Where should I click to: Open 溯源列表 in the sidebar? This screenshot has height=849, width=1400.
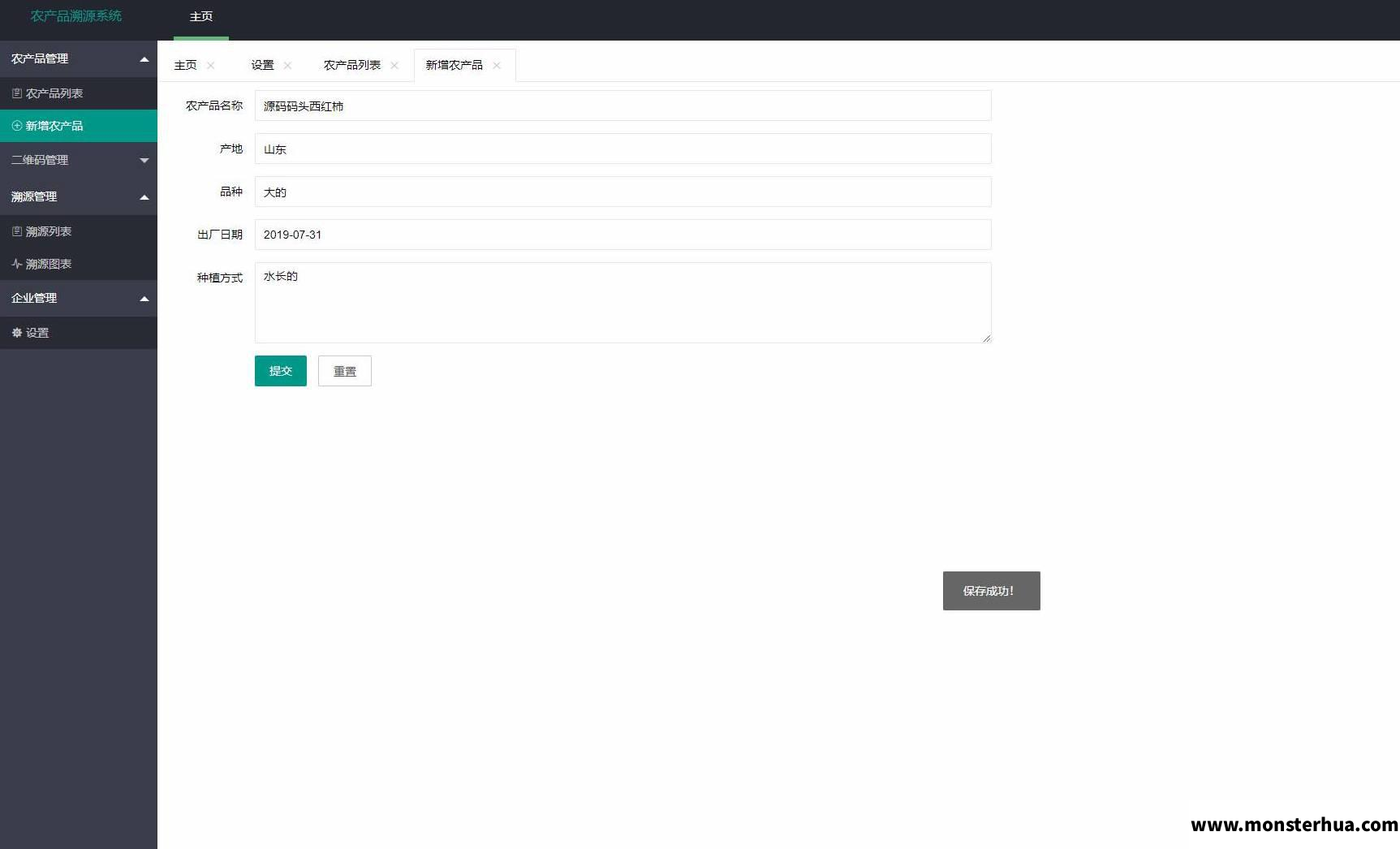click(x=79, y=231)
